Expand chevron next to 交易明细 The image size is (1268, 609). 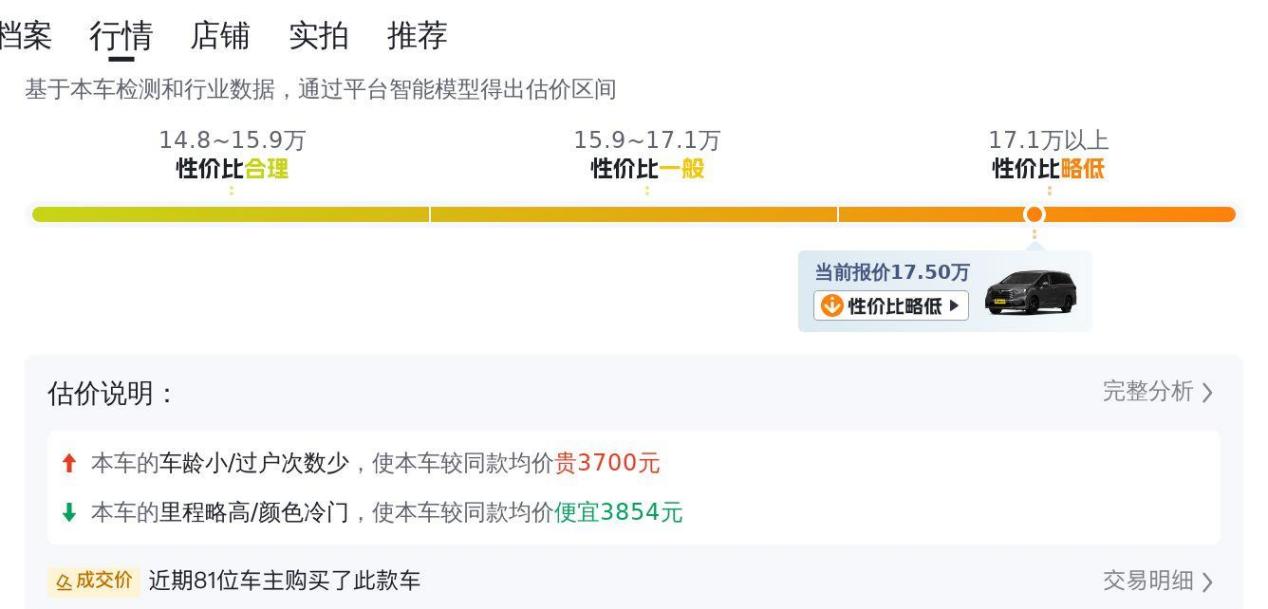point(1207,581)
